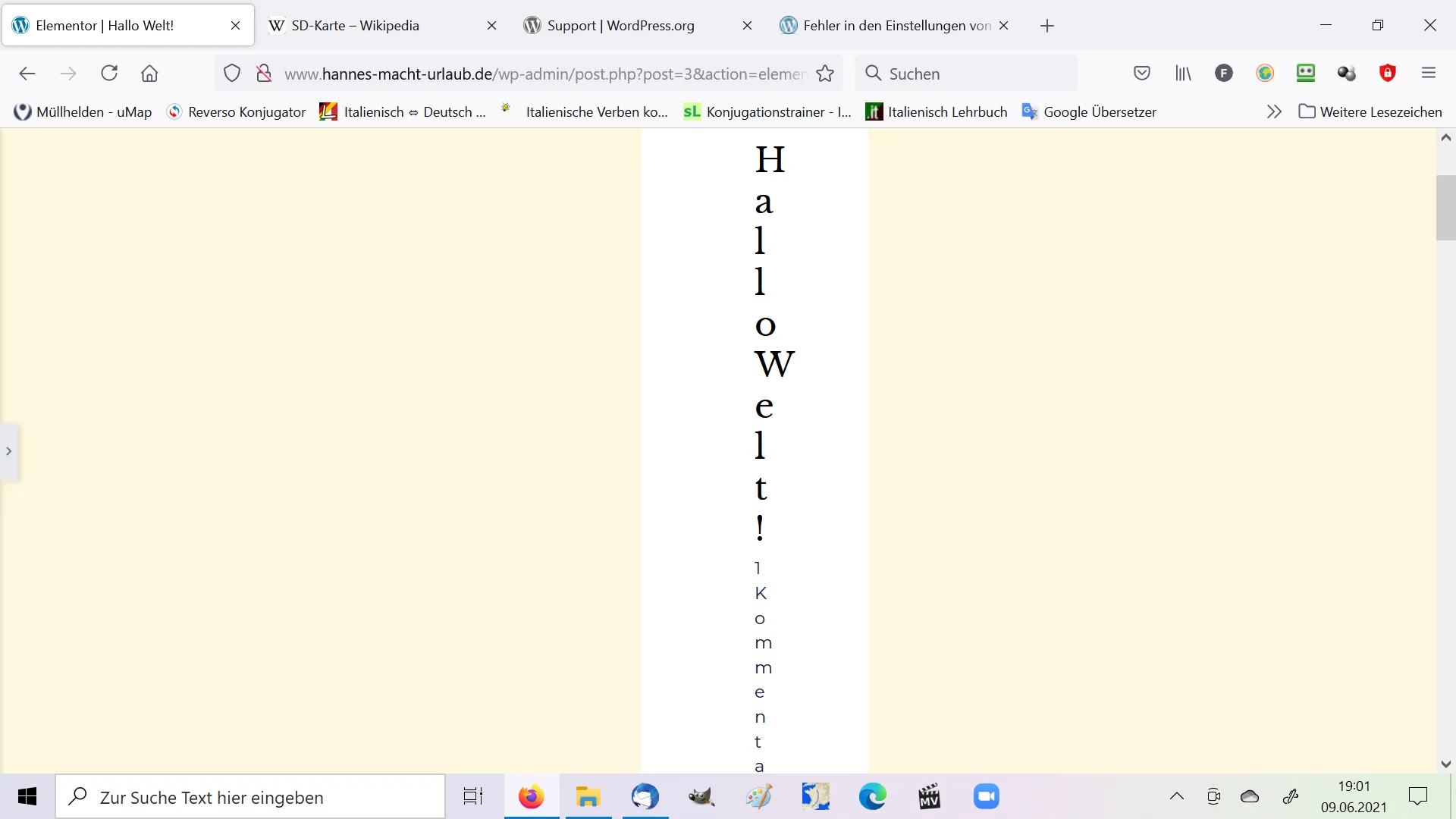Open the MV clapperboard app

click(929, 796)
